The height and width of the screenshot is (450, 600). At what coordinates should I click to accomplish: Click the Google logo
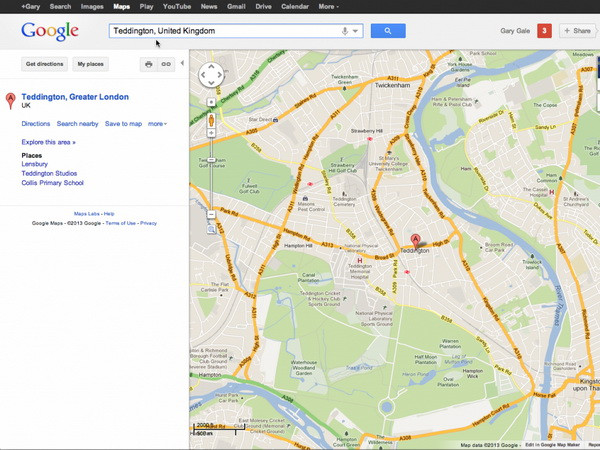click(x=50, y=31)
